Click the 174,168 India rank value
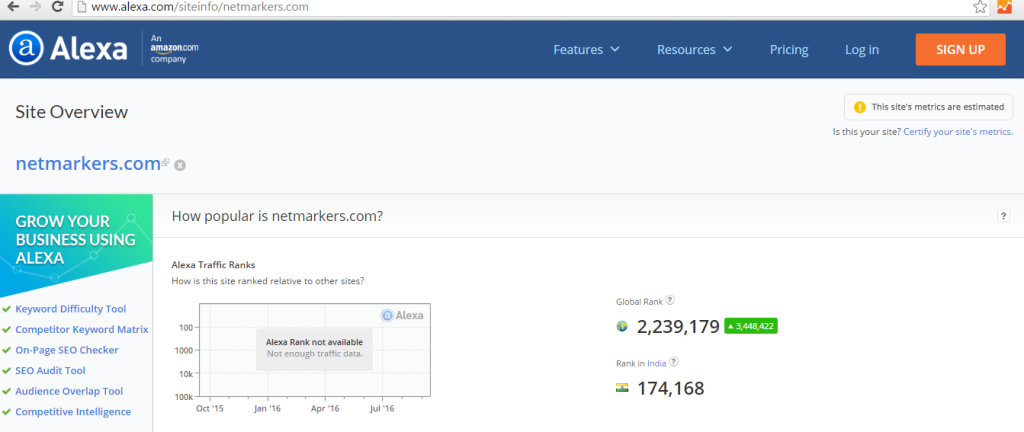Image resolution: width=1024 pixels, height=432 pixels. click(671, 389)
